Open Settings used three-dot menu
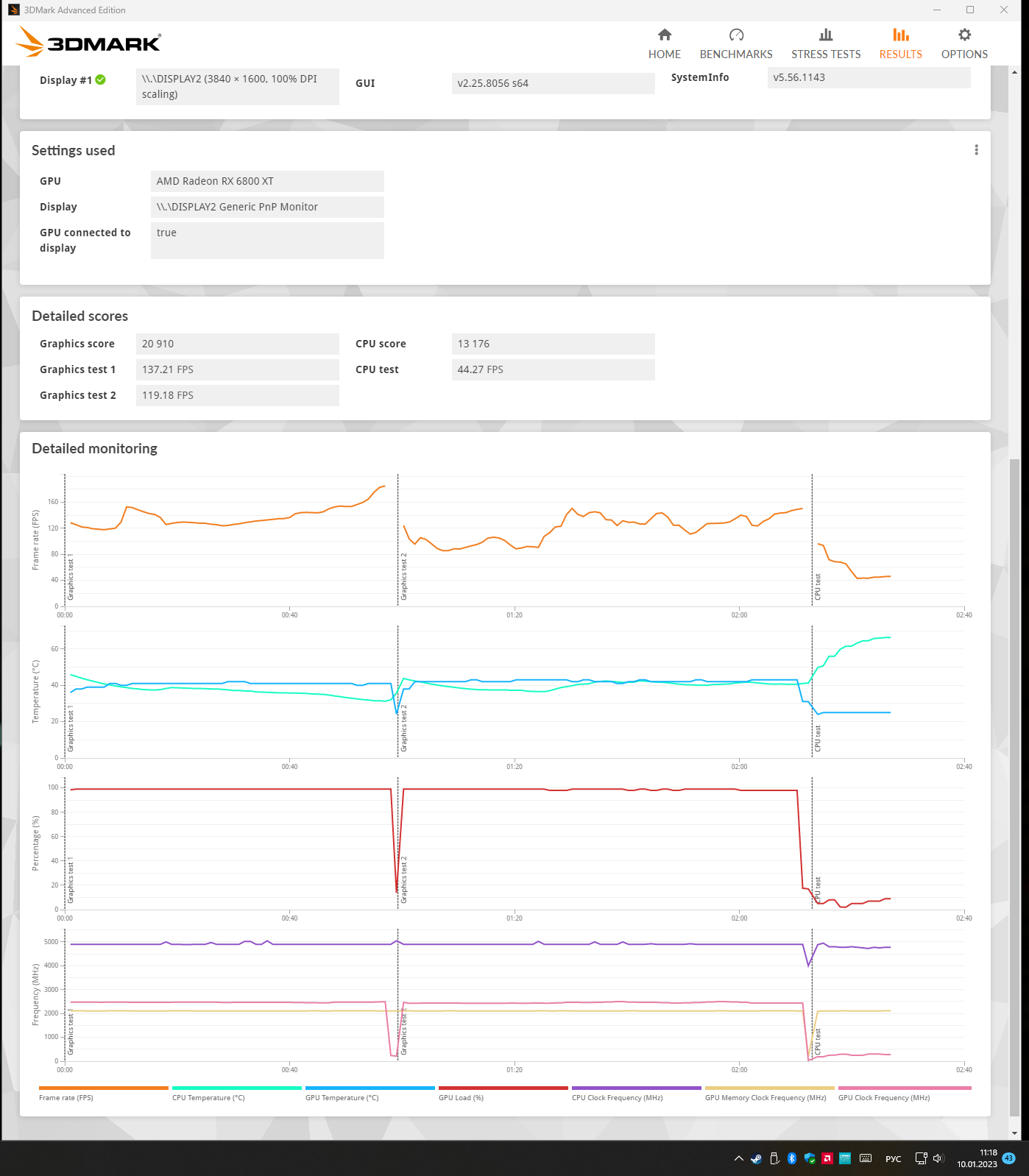This screenshot has height=1176, width=1029. click(x=976, y=150)
